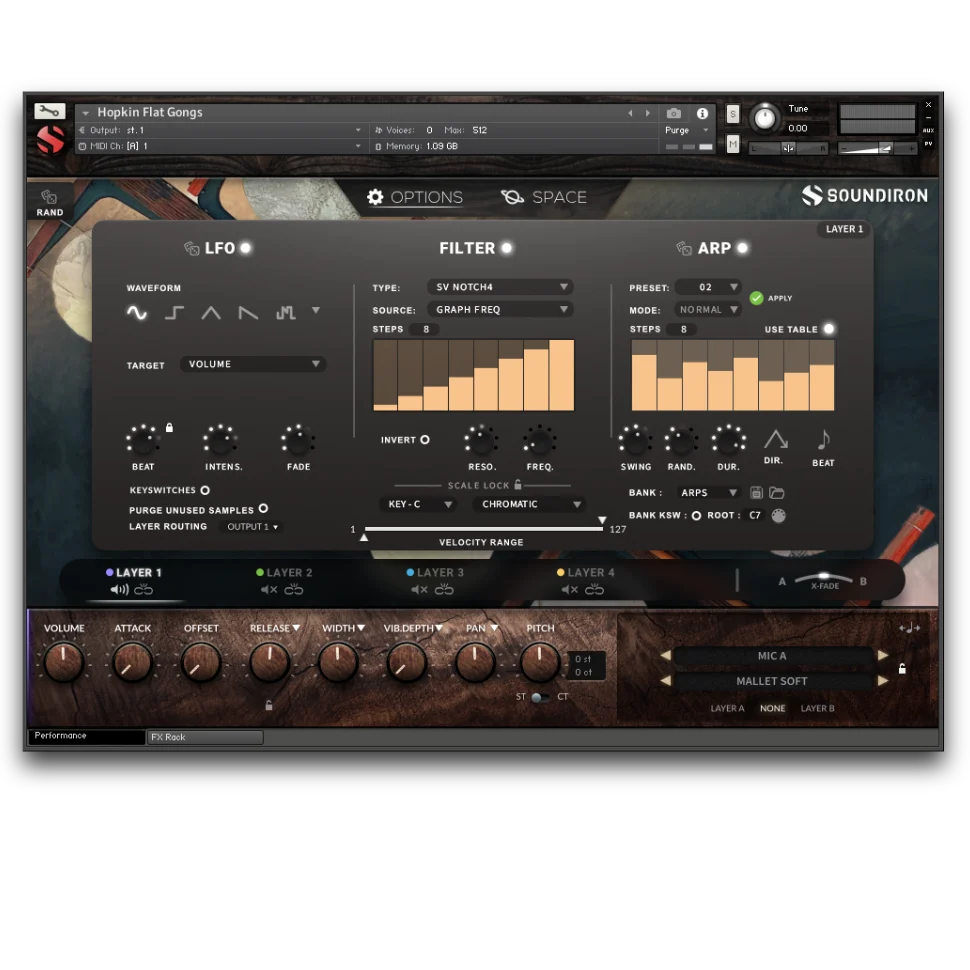The image size is (970, 970).
Task: Click the velocity range slider bar
Action: click(x=484, y=529)
